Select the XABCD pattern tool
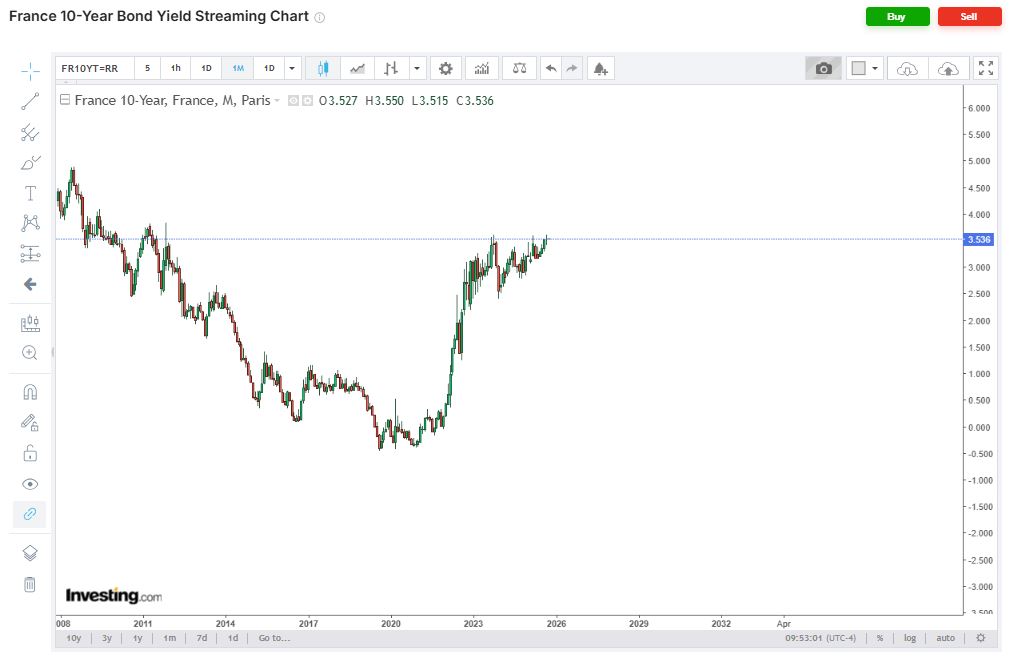This screenshot has height=659, width=1014. 30,223
